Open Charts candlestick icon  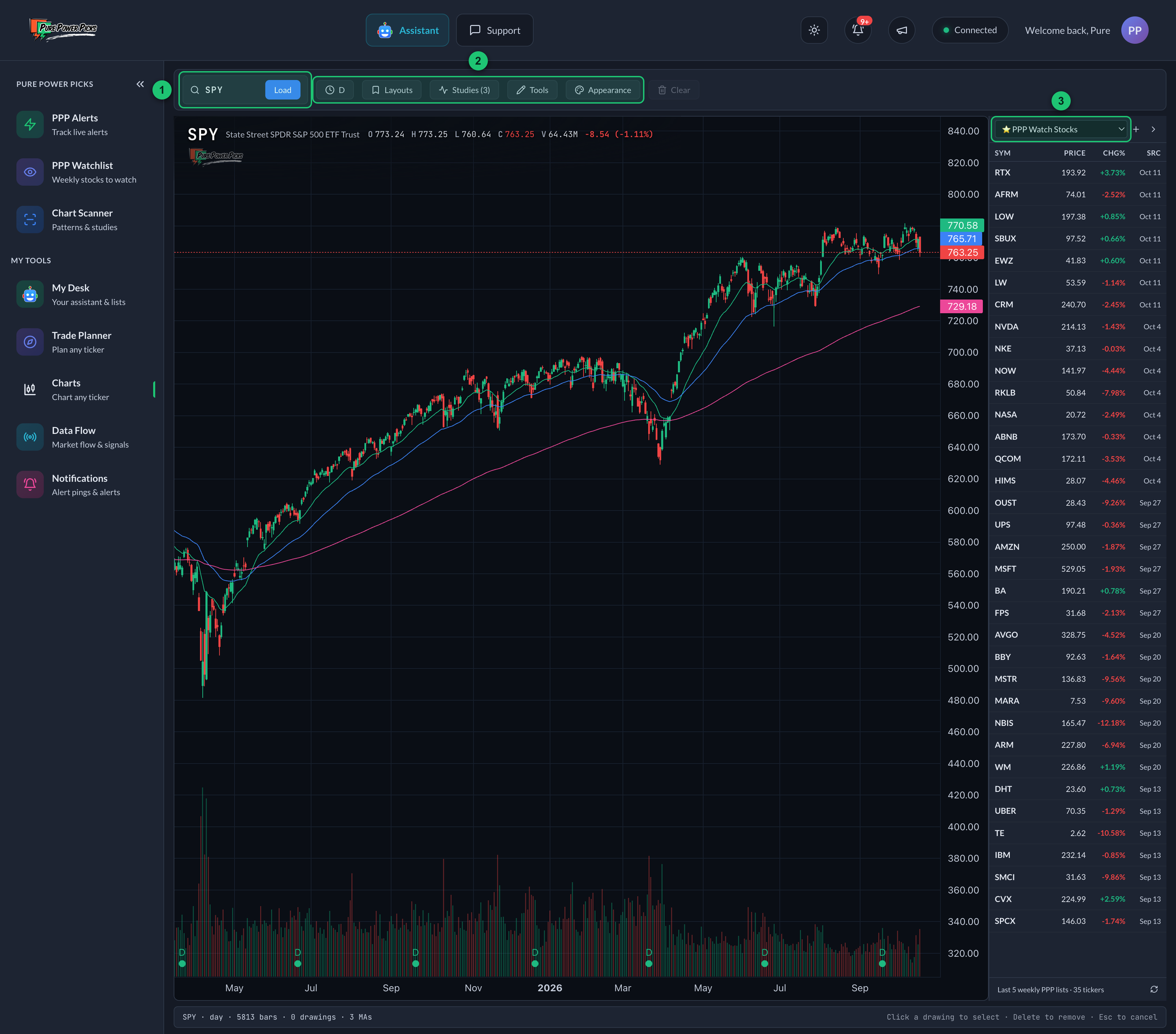coord(30,389)
